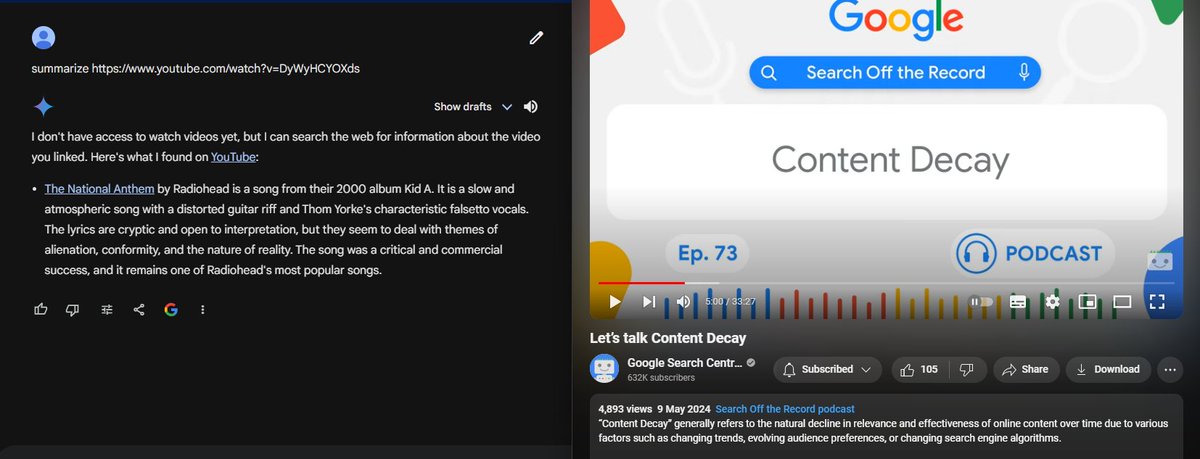
Task: Give the response a thumbs up
Action: click(41, 310)
